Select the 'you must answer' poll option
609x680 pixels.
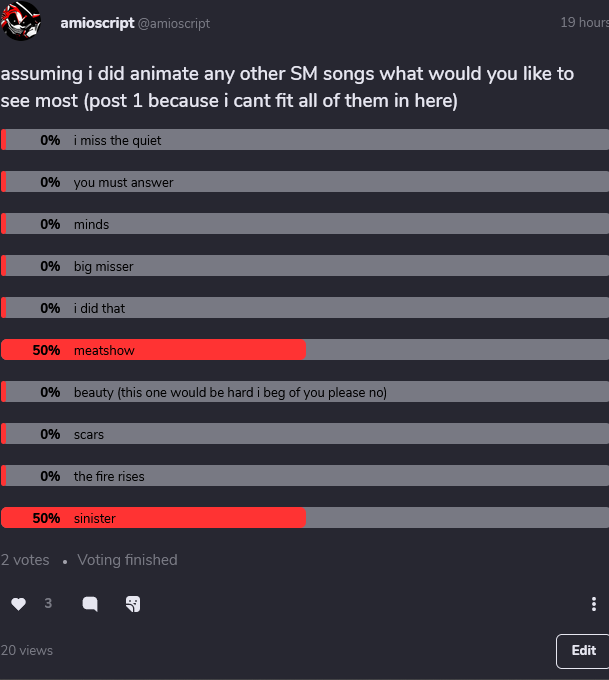(x=305, y=183)
